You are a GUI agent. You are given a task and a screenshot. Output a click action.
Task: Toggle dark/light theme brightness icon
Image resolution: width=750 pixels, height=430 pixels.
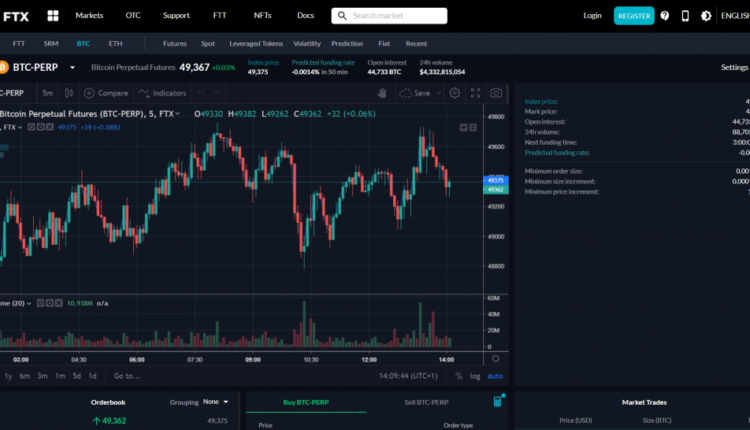706,16
